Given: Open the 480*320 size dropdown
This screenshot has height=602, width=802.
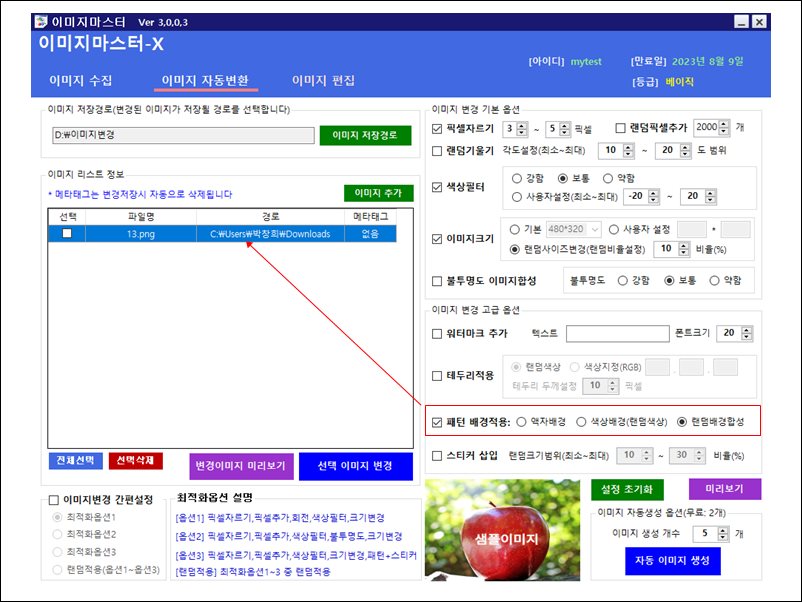Looking at the screenshot, I should (x=571, y=229).
